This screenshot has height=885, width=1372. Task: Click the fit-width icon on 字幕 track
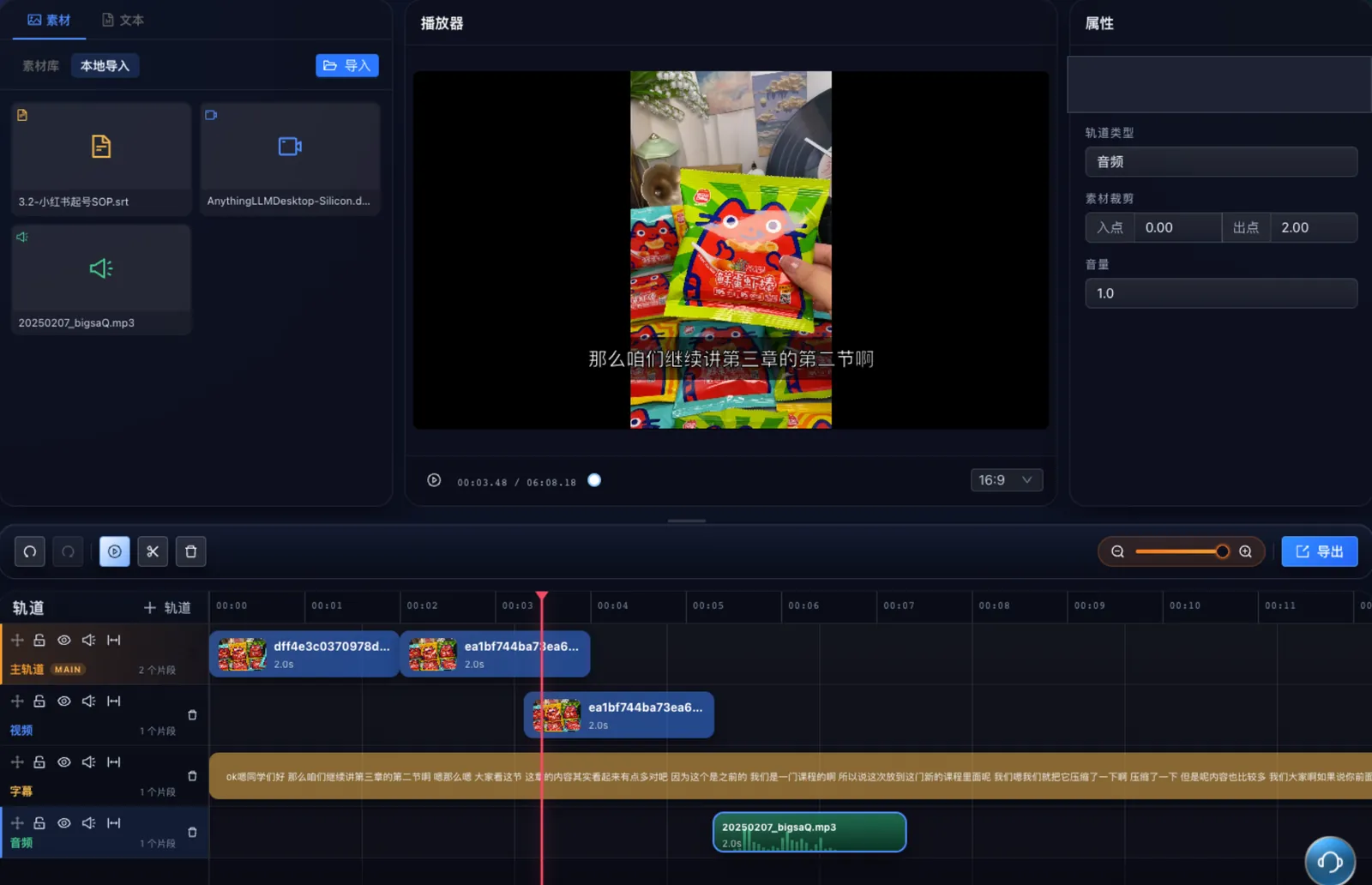pos(113,762)
